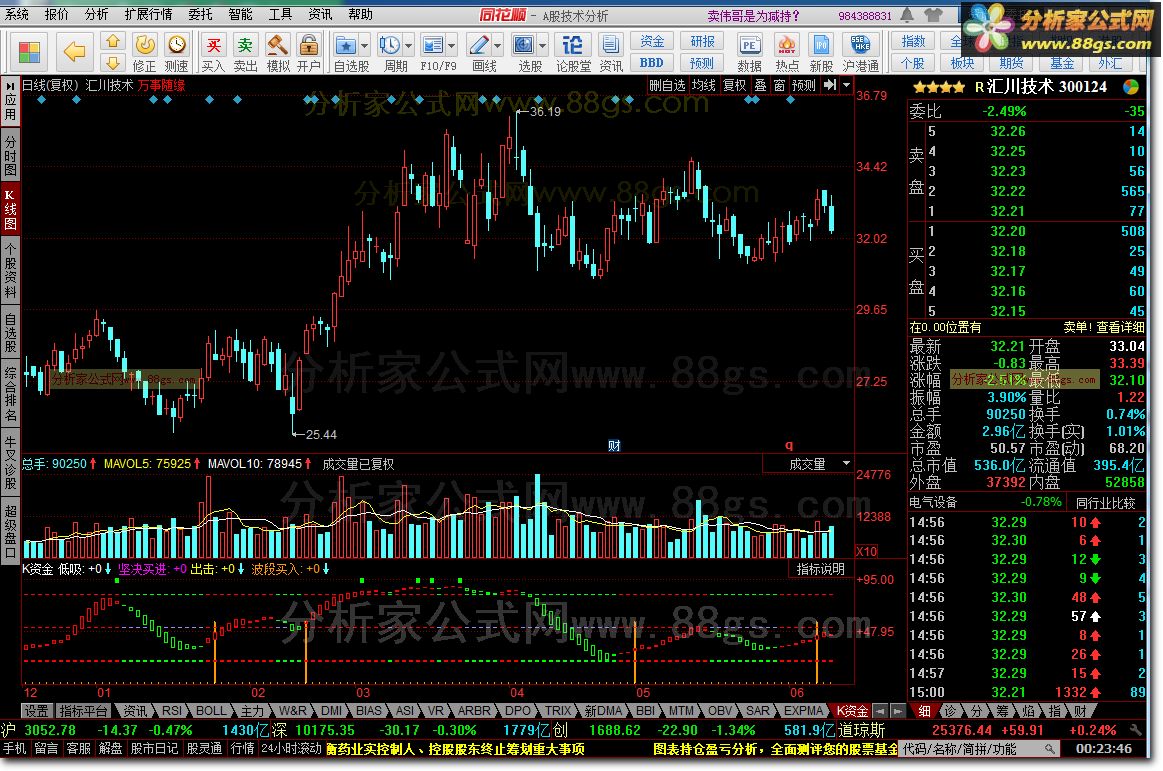Screen dimensions: 1163x771
Task: Click the search magnifier in code input
Action: pyautogui.click(x=1050, y=749)
